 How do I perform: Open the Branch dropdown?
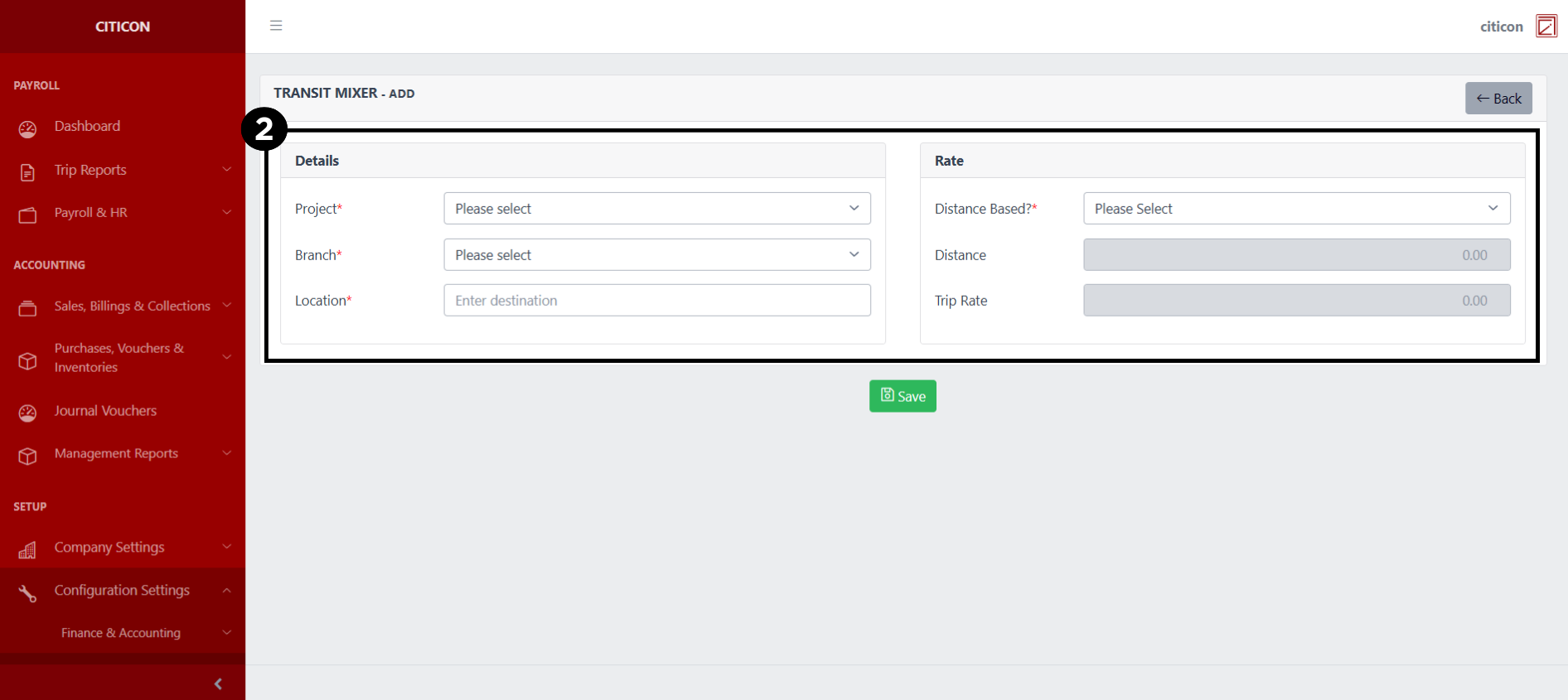tap(656, 255)
